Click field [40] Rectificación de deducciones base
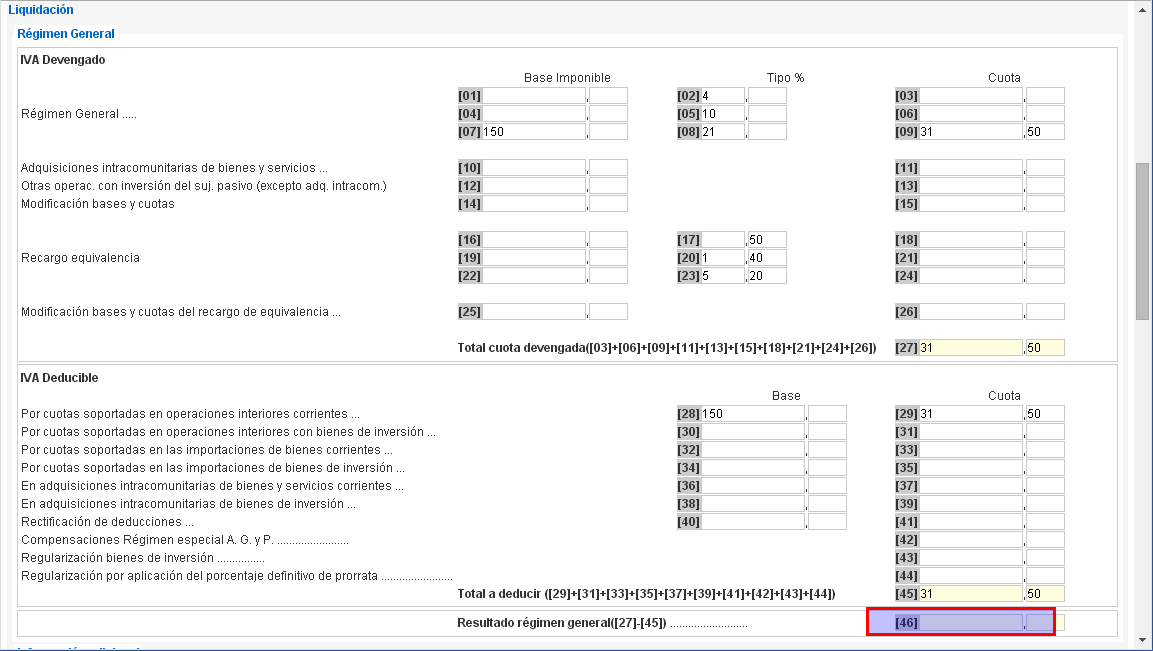The image size is (1153, 651). click(x=753, y=522)
